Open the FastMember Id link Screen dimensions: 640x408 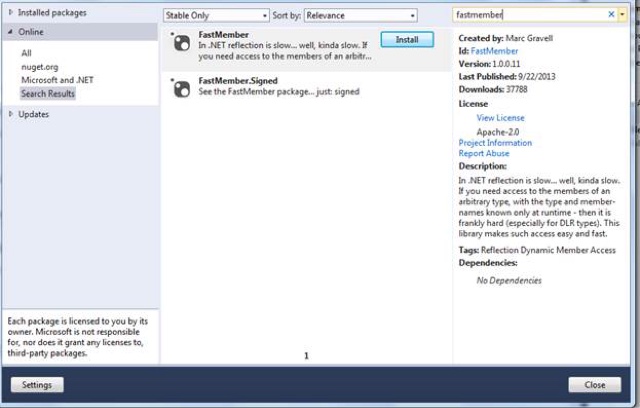[x=494, y=51]
